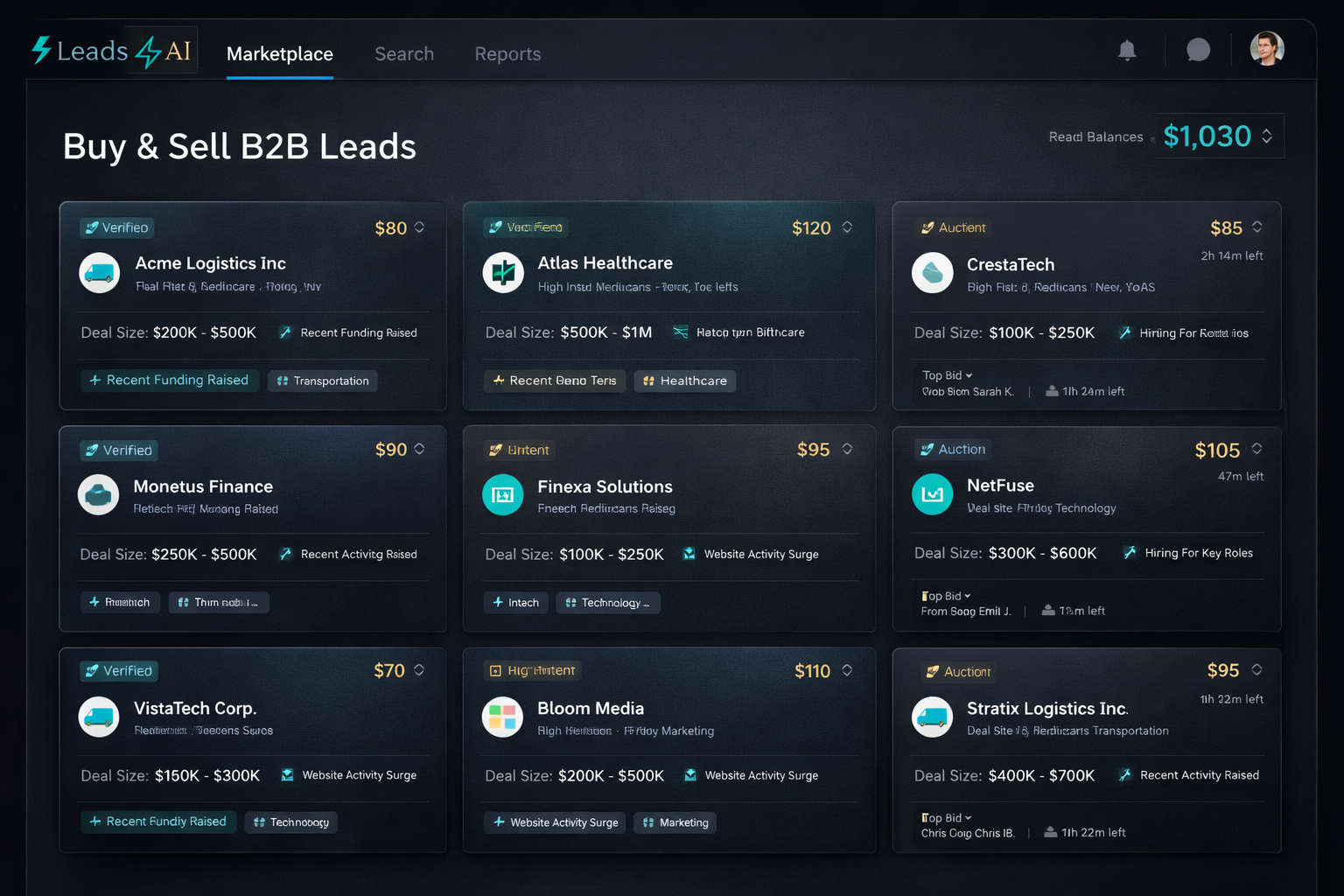
Task: Open the notifications bell
Action: coord(1127,51)
